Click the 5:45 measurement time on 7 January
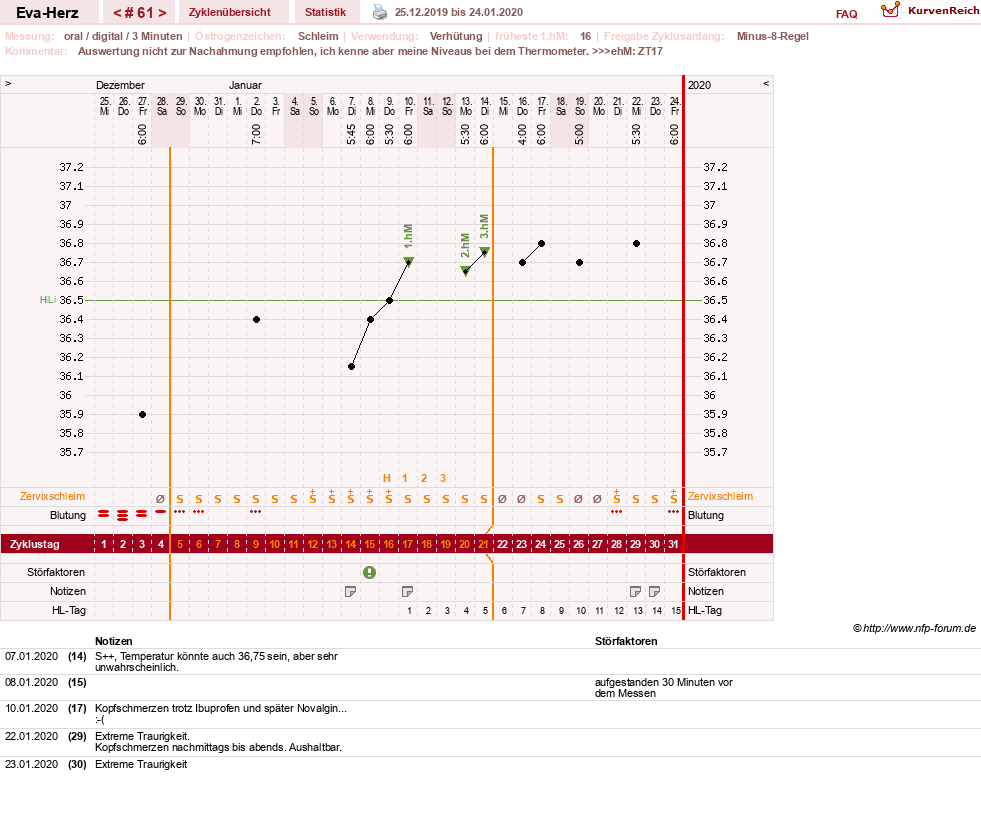 [x=352, y=134]
